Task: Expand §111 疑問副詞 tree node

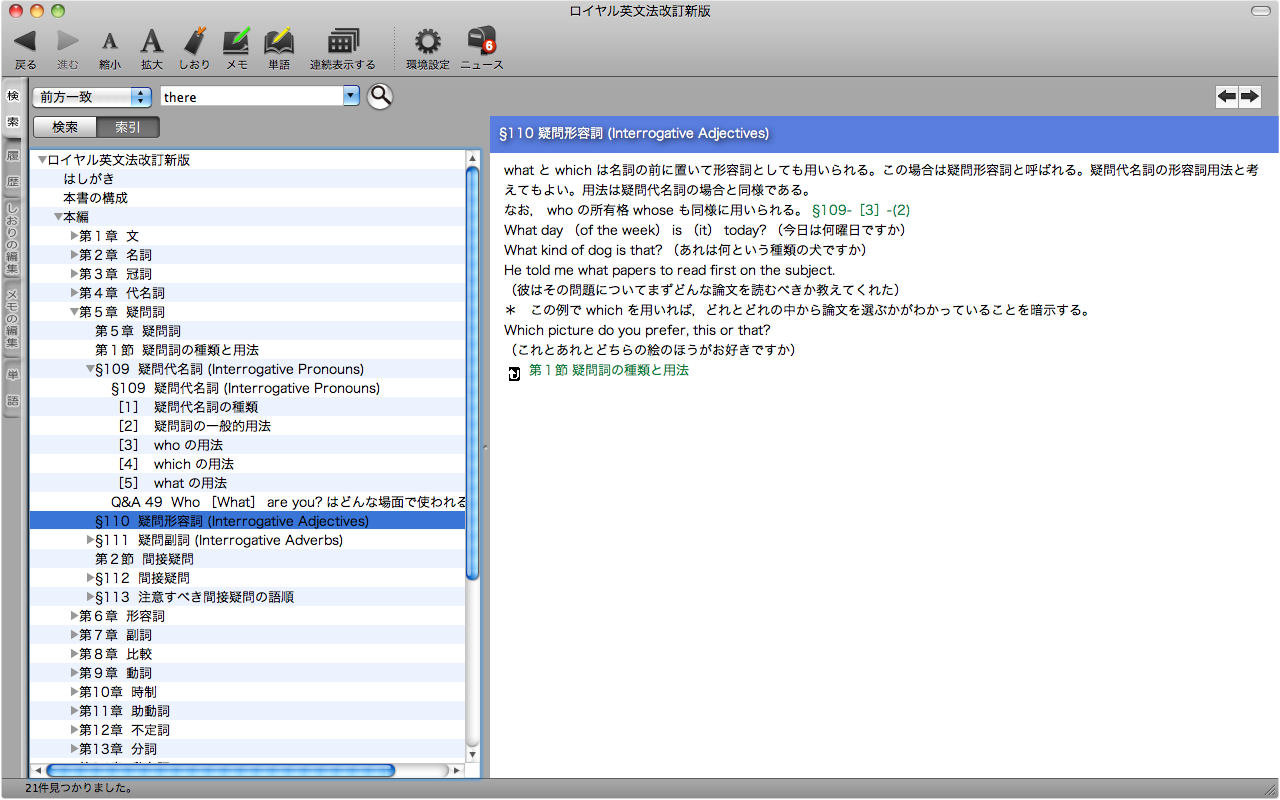Action: point(90,540)
